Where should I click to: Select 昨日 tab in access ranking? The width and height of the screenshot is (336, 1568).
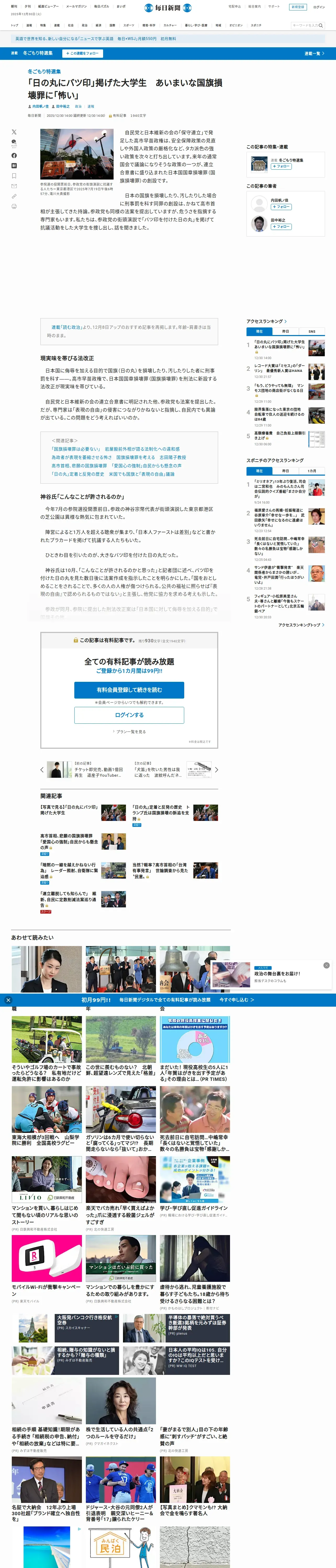coord(285,331)
